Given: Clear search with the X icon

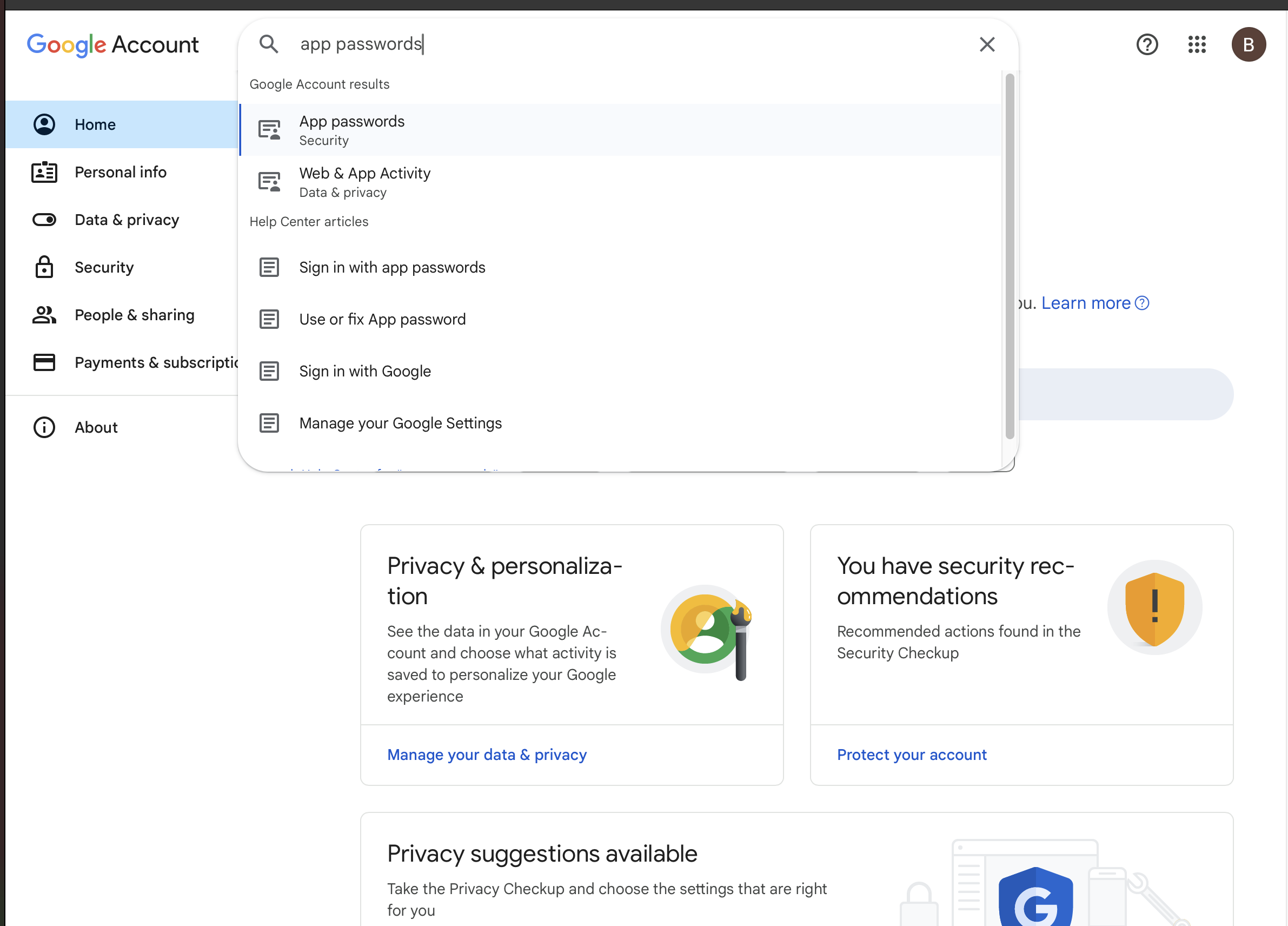Looking at the screenshot, I should [987, 44].
